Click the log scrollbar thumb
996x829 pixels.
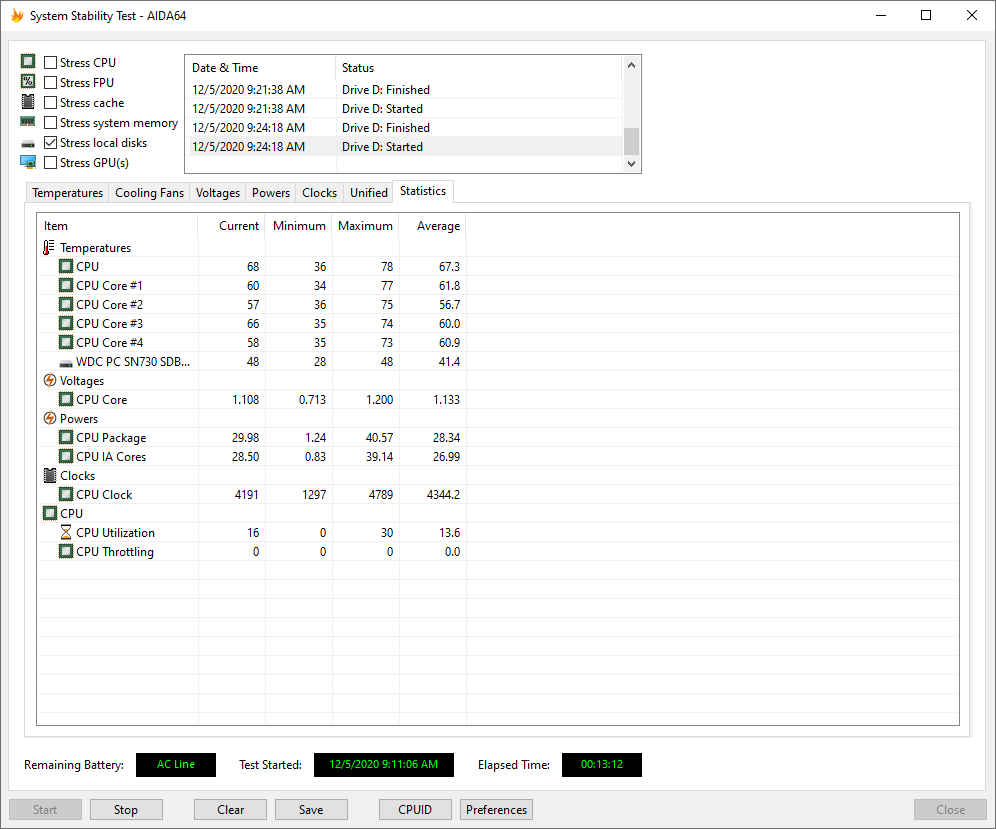(x=631, y=141)
